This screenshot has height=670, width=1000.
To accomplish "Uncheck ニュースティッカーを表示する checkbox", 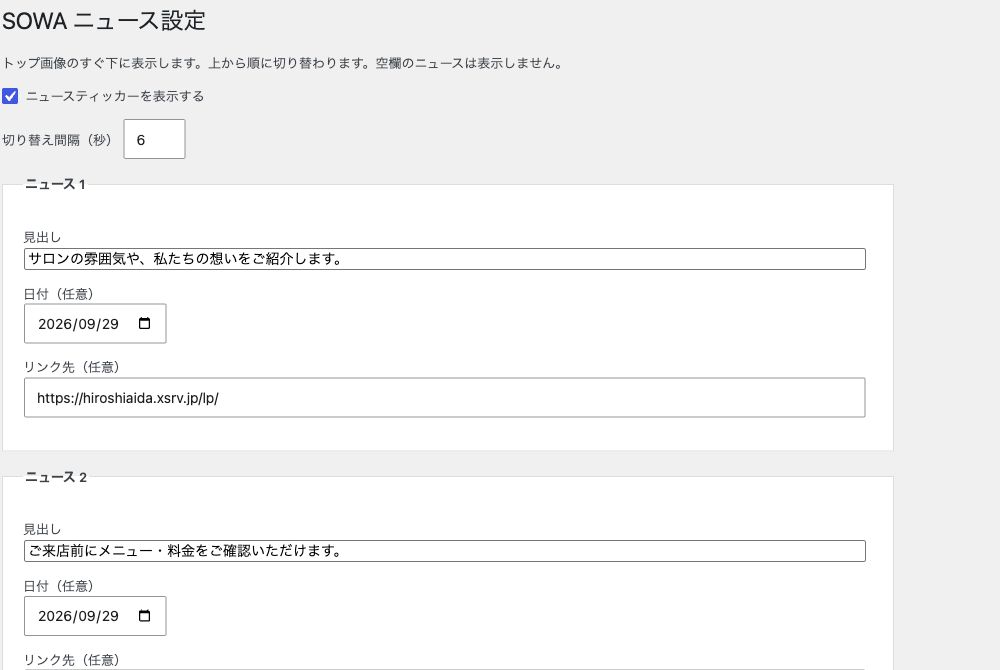I will coord(10,96).
